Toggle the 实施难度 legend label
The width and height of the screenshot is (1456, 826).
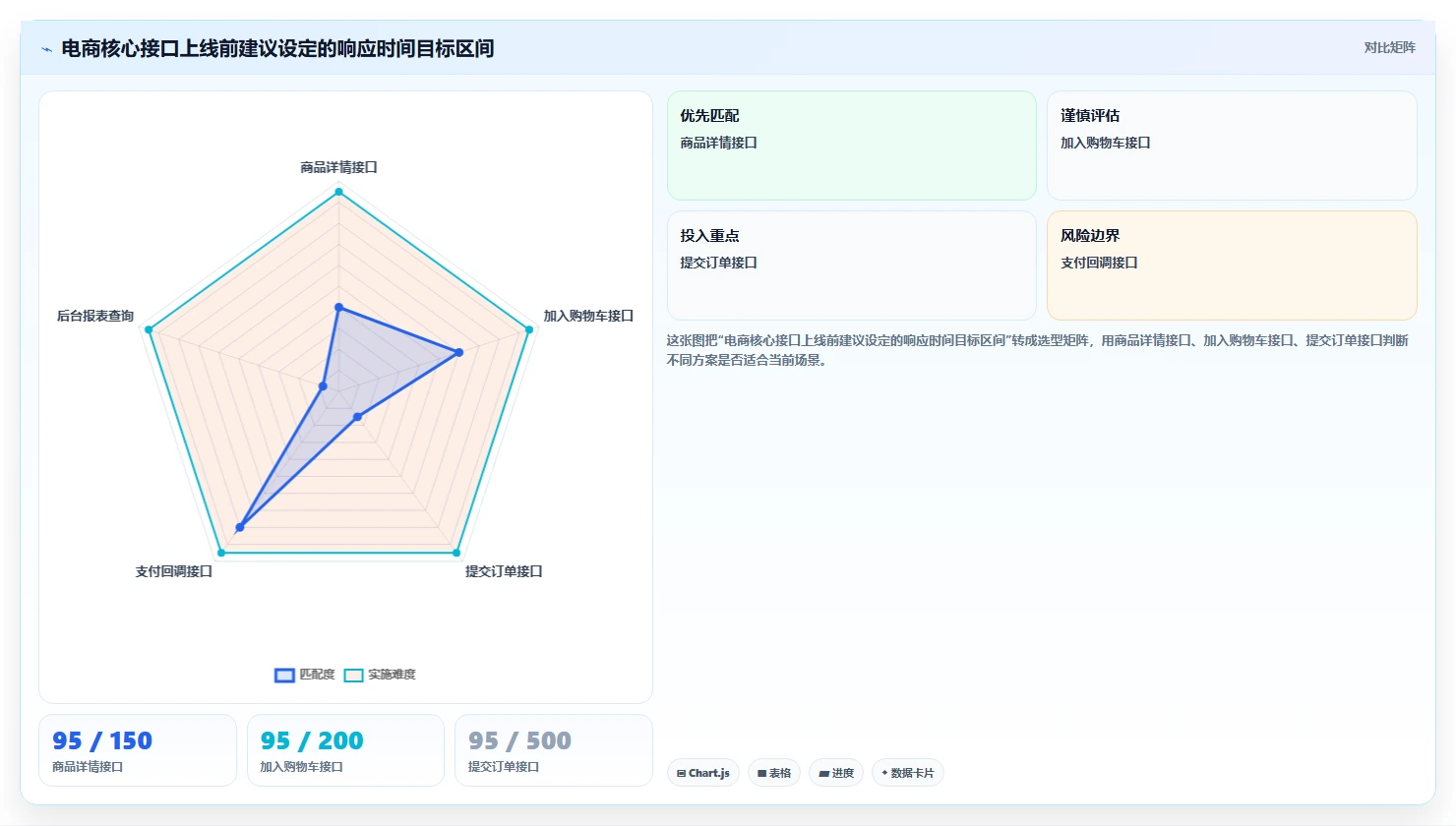pyautogui.click(x=392, y=675)
